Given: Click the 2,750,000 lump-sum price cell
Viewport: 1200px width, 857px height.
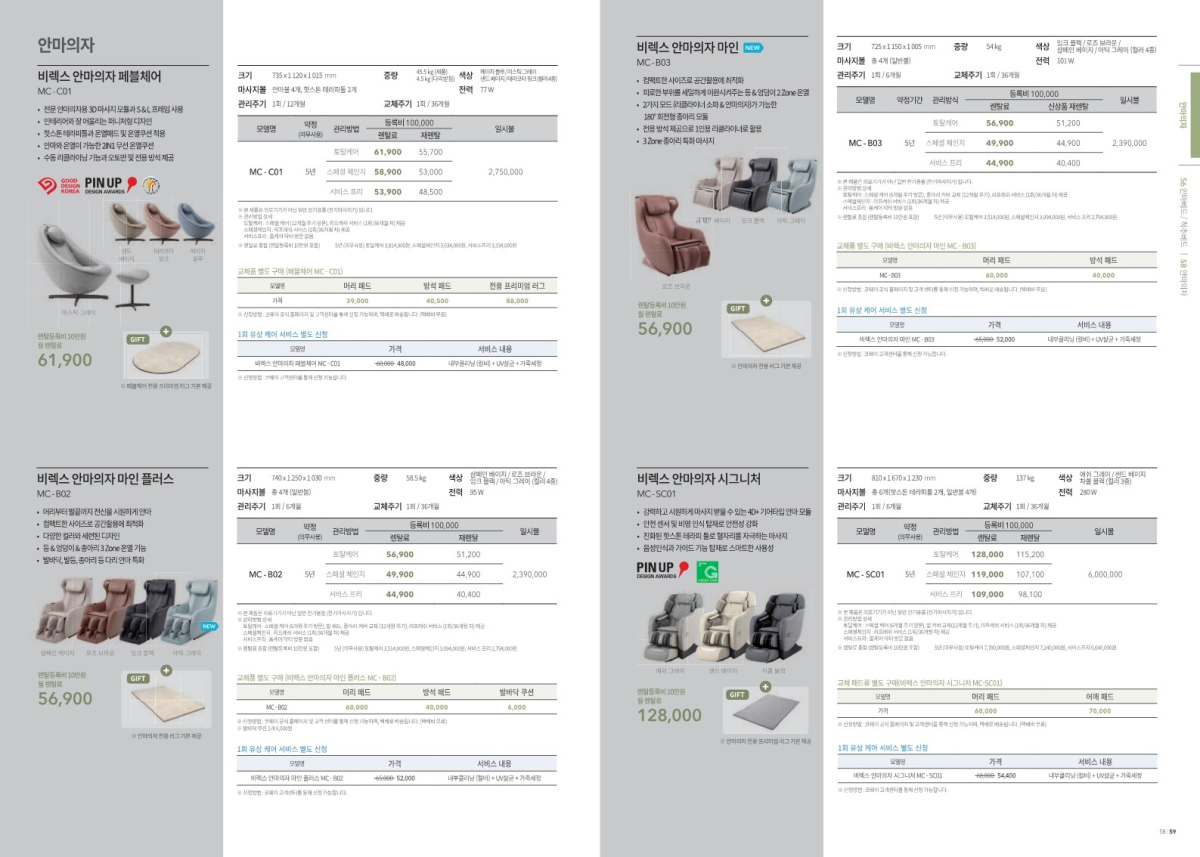Looking at the screenshot, I should click(x=505, y=172).
